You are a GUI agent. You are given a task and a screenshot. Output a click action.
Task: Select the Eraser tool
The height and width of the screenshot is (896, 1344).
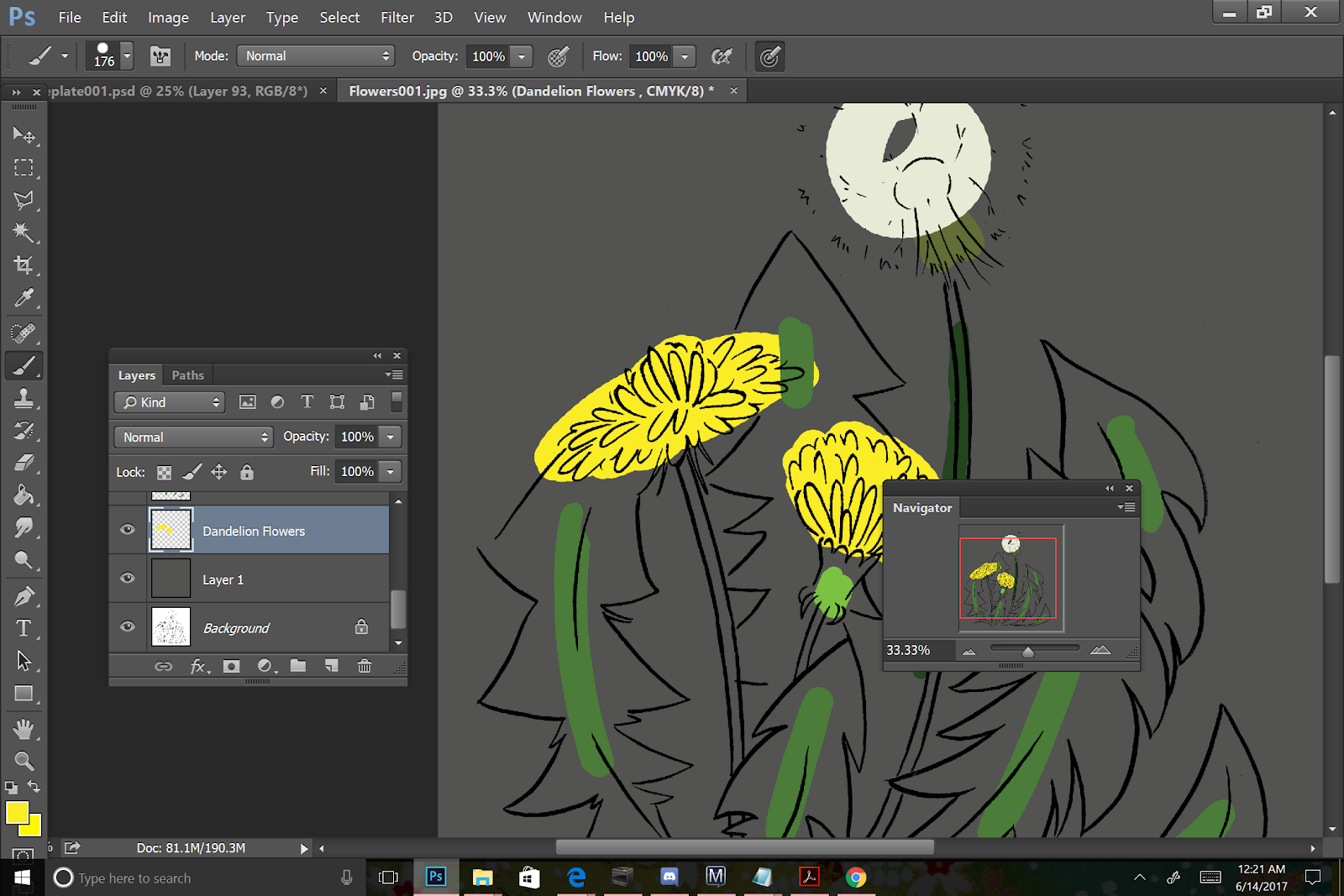coord(24,463)
